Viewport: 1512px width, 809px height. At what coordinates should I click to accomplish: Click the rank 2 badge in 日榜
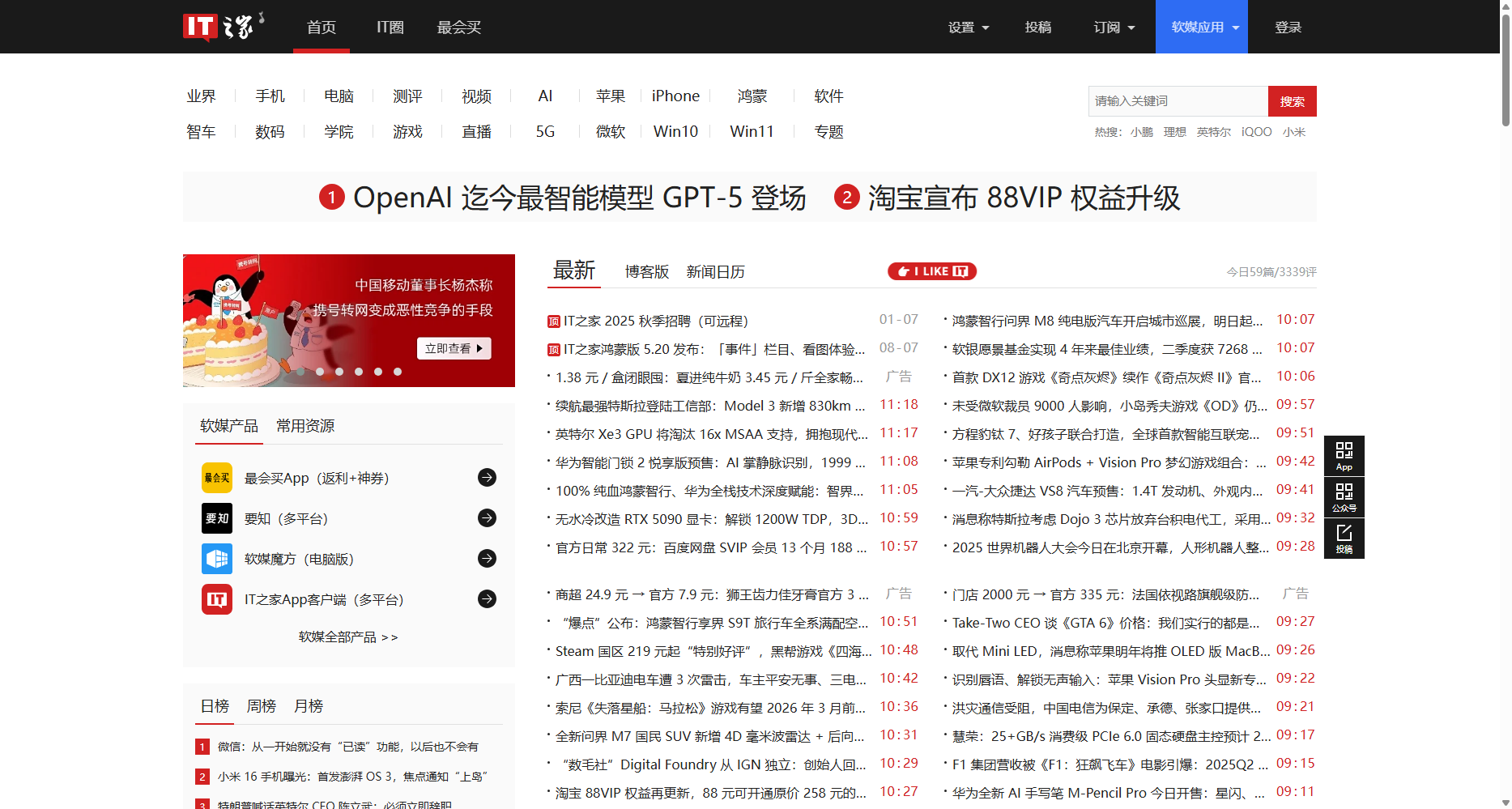coord(202,777)
